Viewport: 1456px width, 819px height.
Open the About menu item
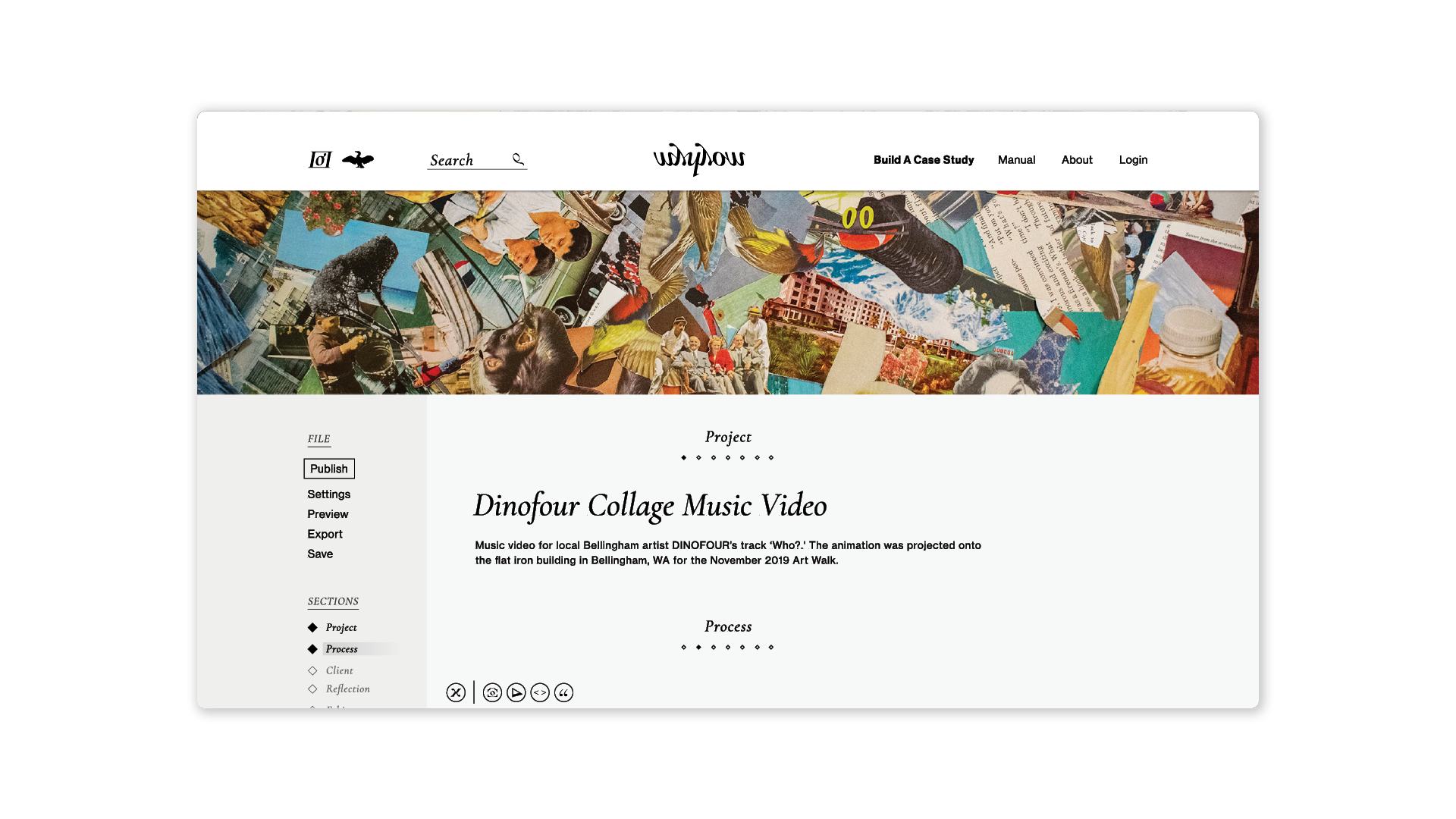(x=1077, y=160)
